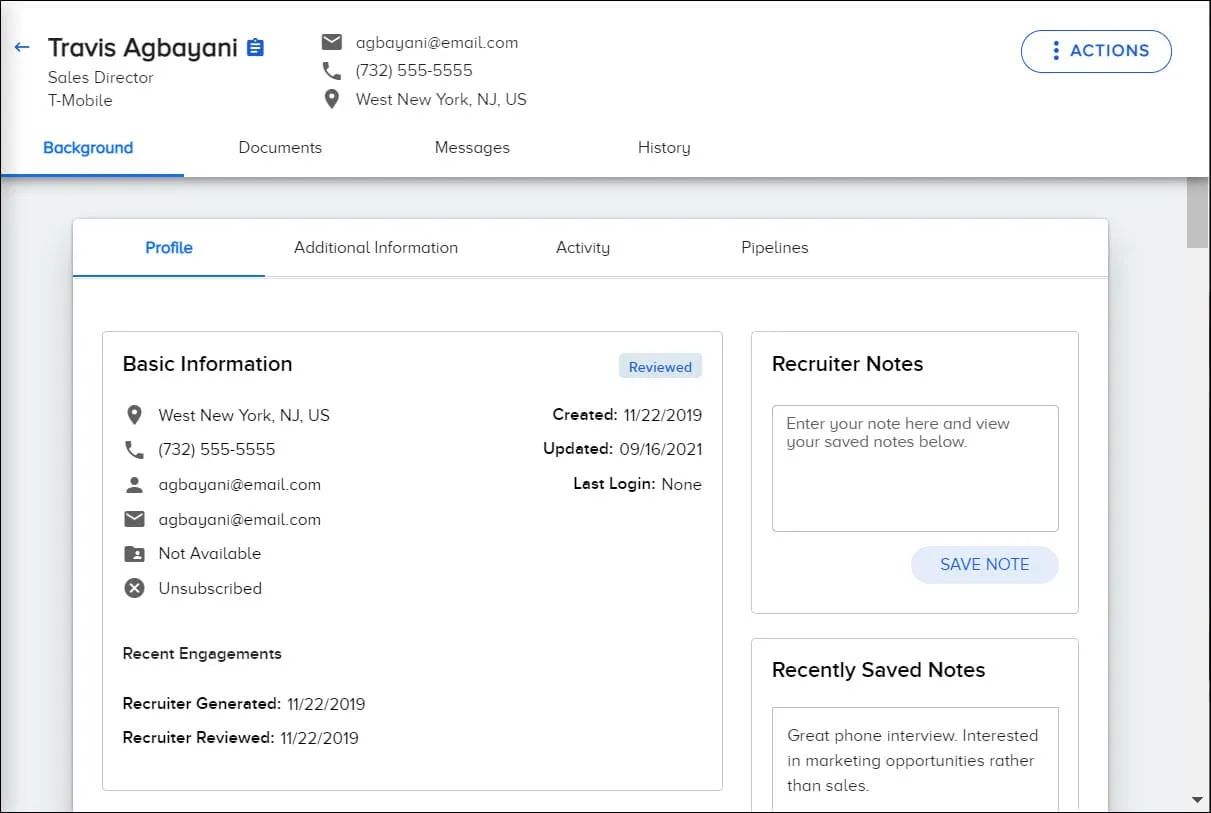Screen dimensions: 1211x813
Task: Click the Reviewed status badge
Action: 660,366
